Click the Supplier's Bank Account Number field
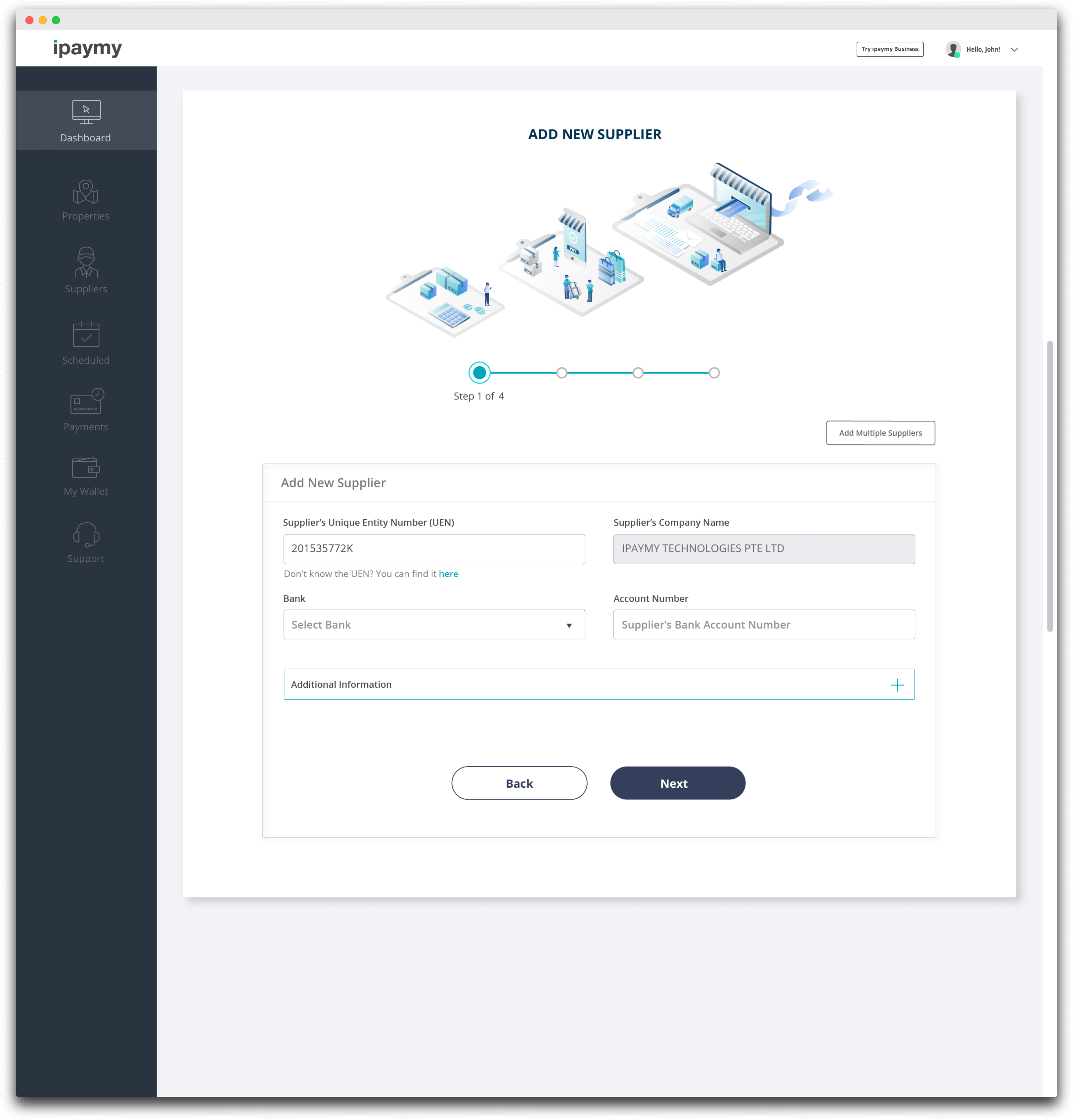The image size is (1073, 1120). [763, 625]
